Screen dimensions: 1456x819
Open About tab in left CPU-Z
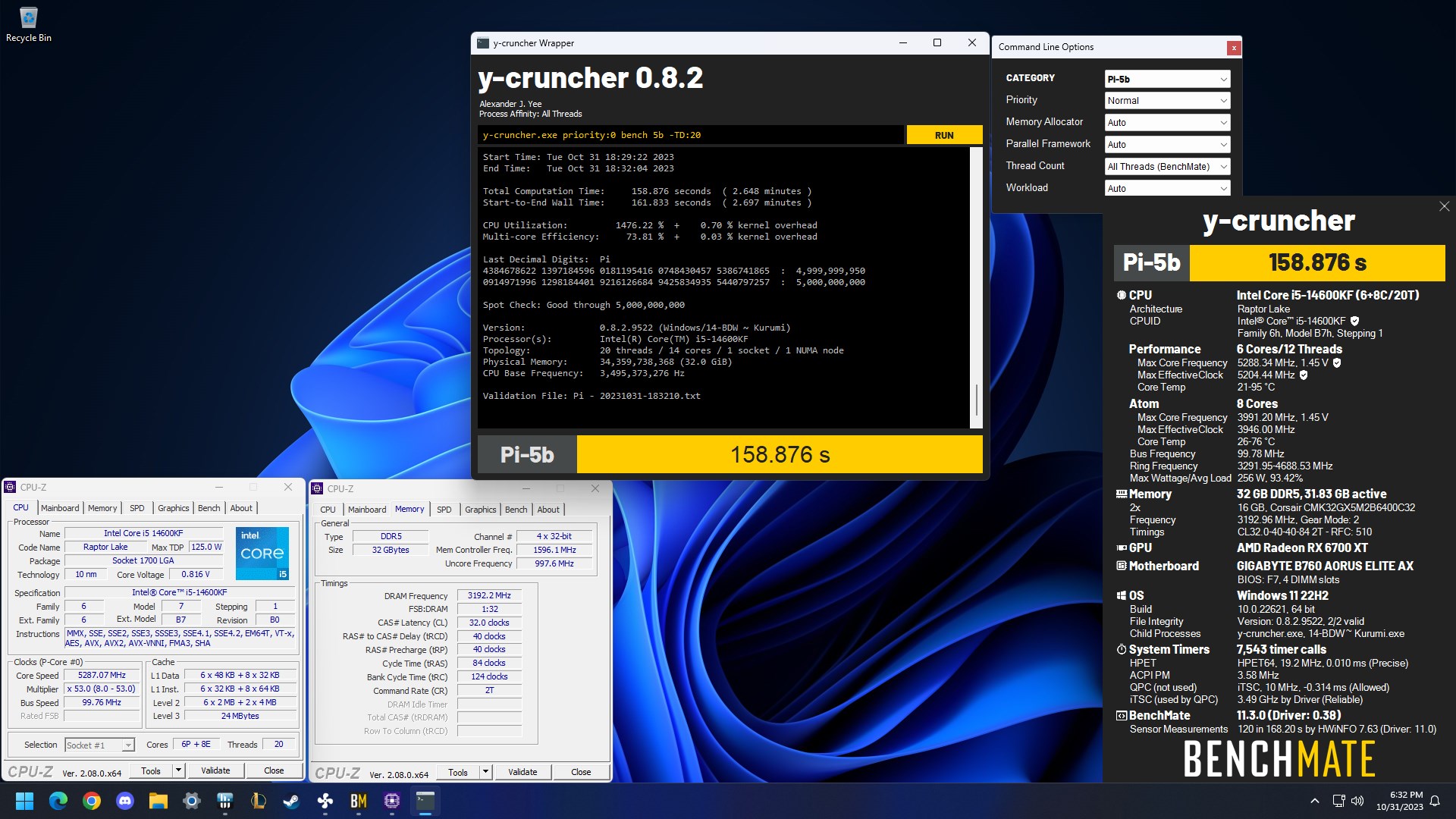pyautogui.click(x=241, y=508)
